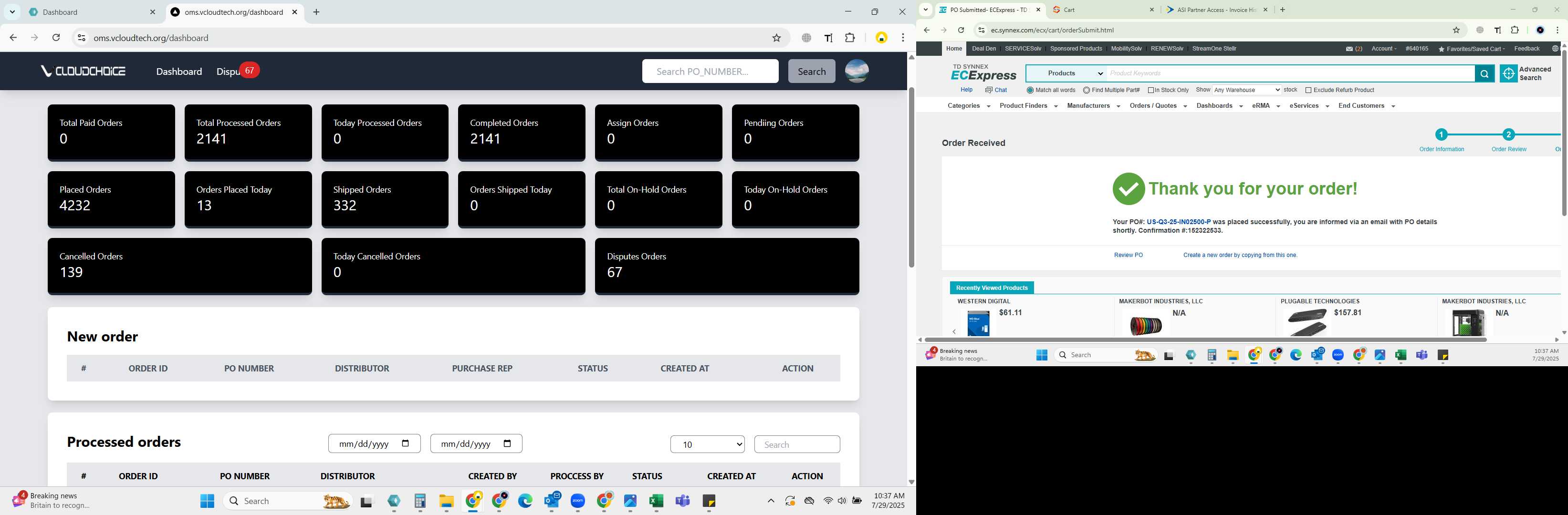Click the dashboard page vertical scrollbar
This screenshot has width=1568, height=515.
(x=911, y=176)
